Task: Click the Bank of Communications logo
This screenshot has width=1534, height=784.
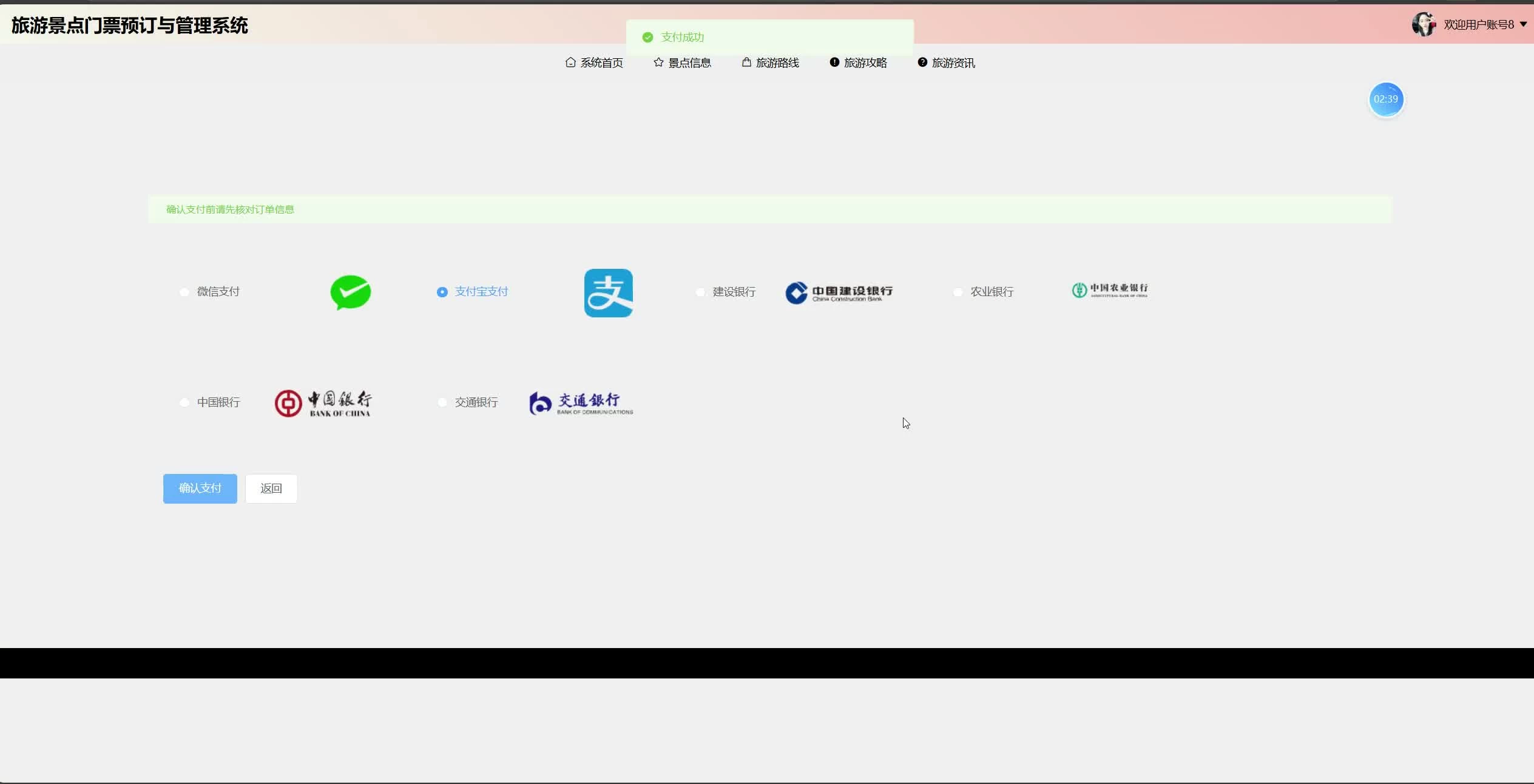Action: (581, 403)
